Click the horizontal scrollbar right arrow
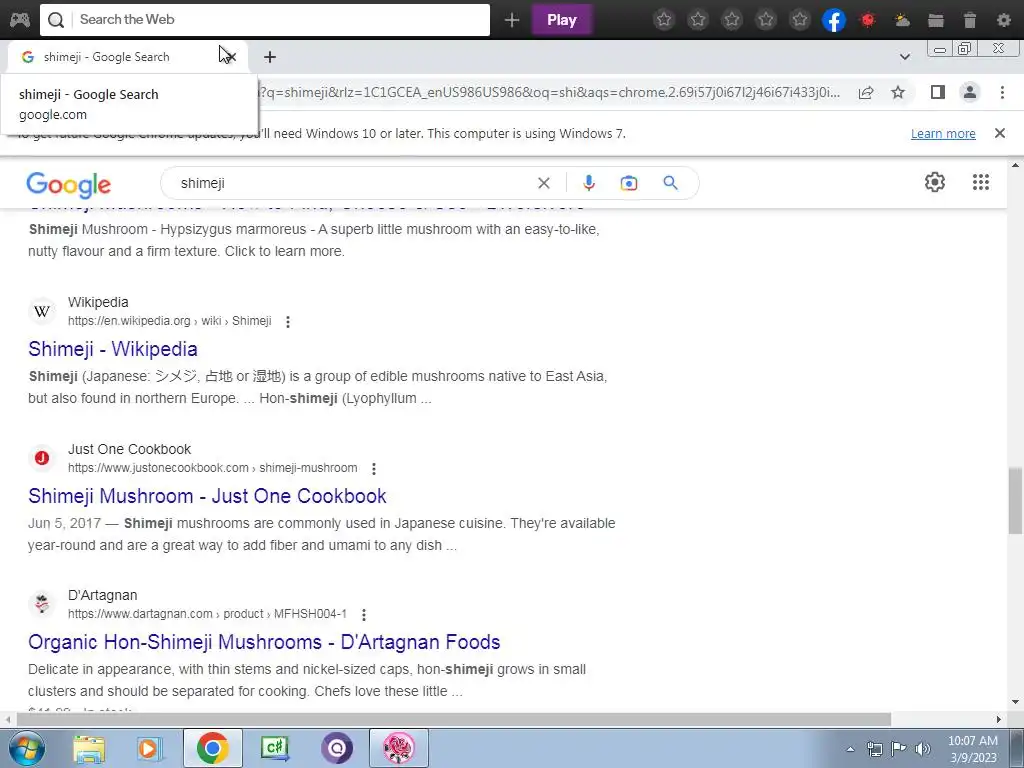Image resolution: width=1024 pixels, height=768 pixels. pos(999,719)
